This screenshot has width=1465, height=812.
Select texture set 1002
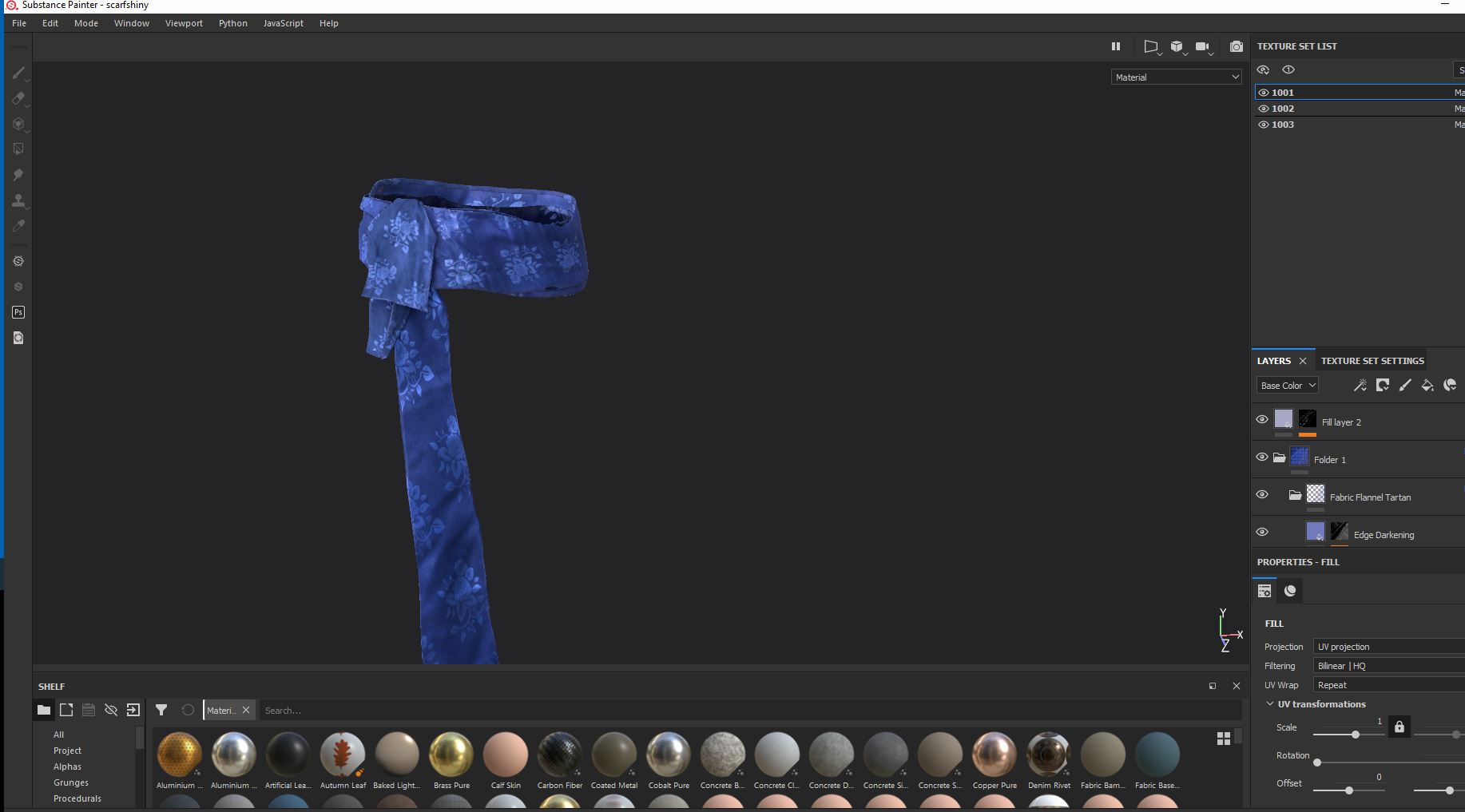(1360, 109)
